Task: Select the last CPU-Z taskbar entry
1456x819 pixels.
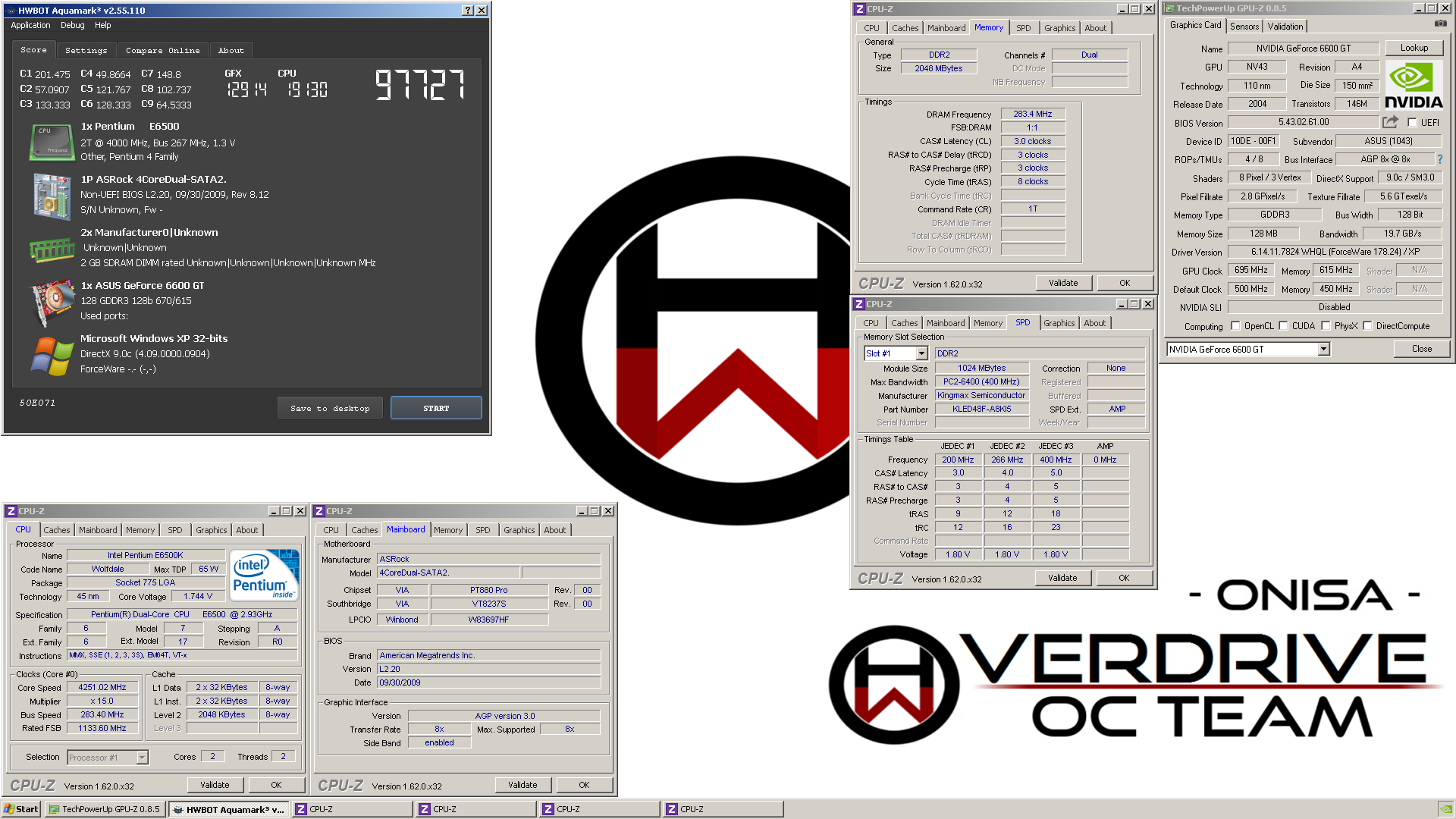Action: pyautogui.click(x=723, y=809)
